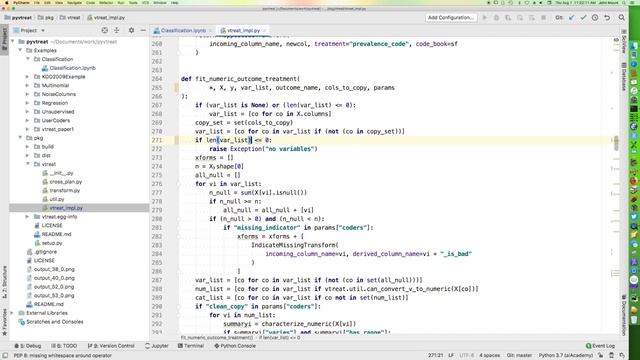Expand External Libraries node
640x360 pixels.
12,313
